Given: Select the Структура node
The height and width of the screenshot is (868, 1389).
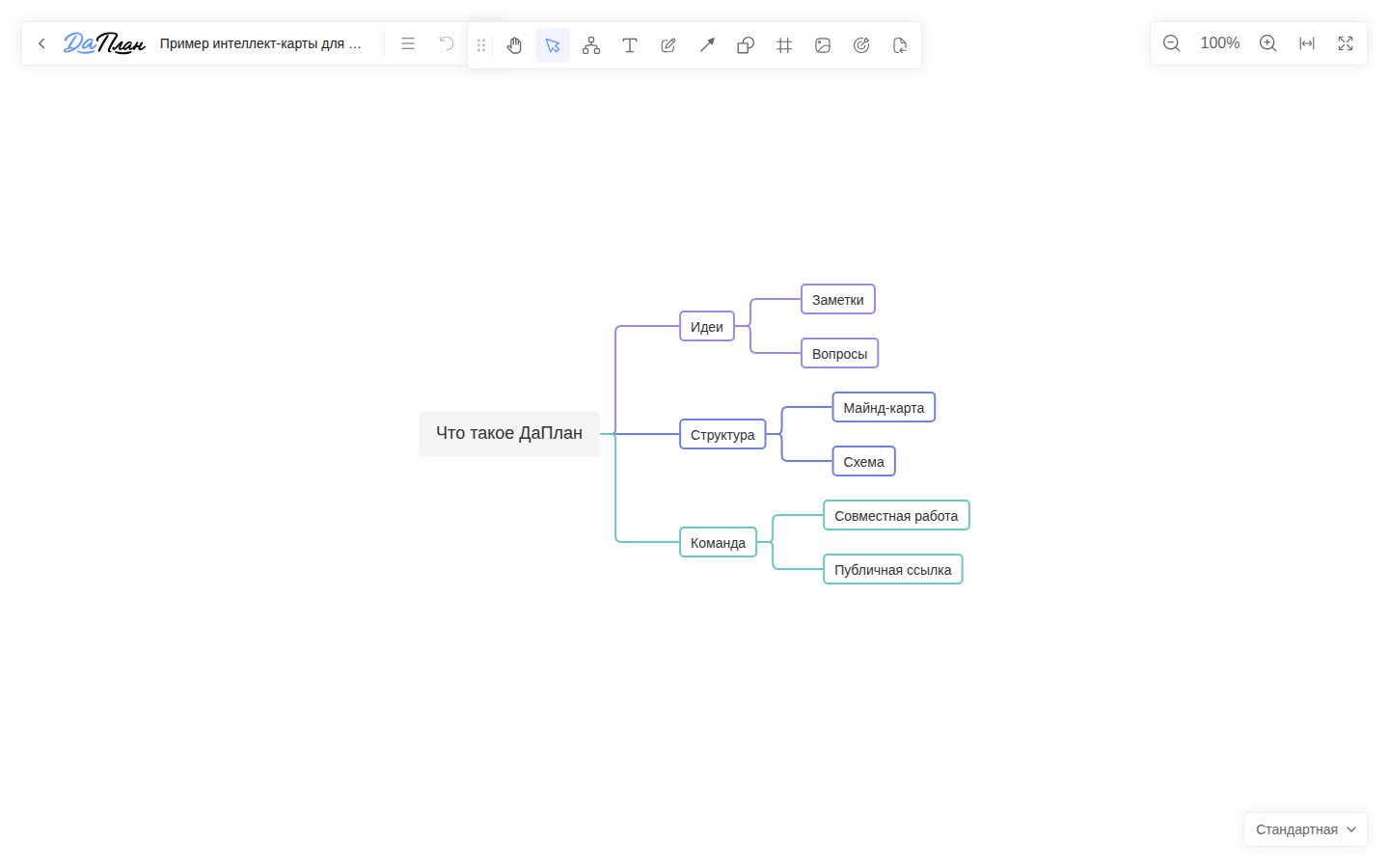Looking at the screenshot, I should click(x=722, y=435).
